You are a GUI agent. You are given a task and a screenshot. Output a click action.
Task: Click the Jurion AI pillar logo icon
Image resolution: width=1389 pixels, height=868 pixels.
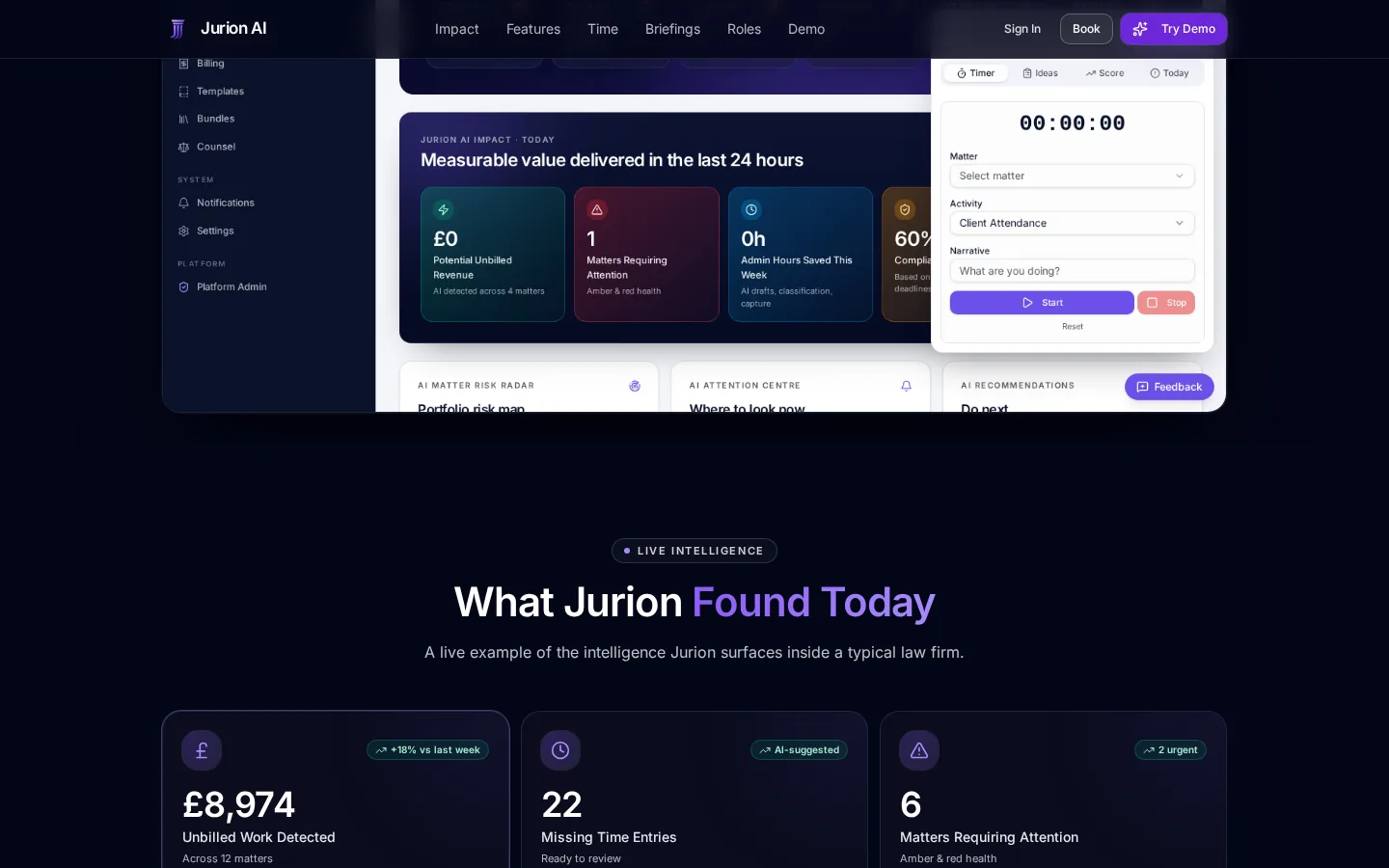point(177,29)
